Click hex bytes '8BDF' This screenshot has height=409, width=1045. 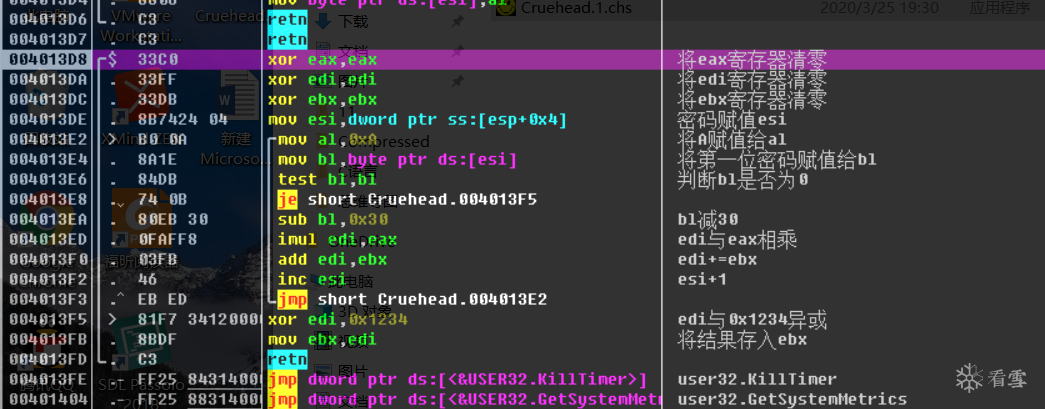(158, 339)
